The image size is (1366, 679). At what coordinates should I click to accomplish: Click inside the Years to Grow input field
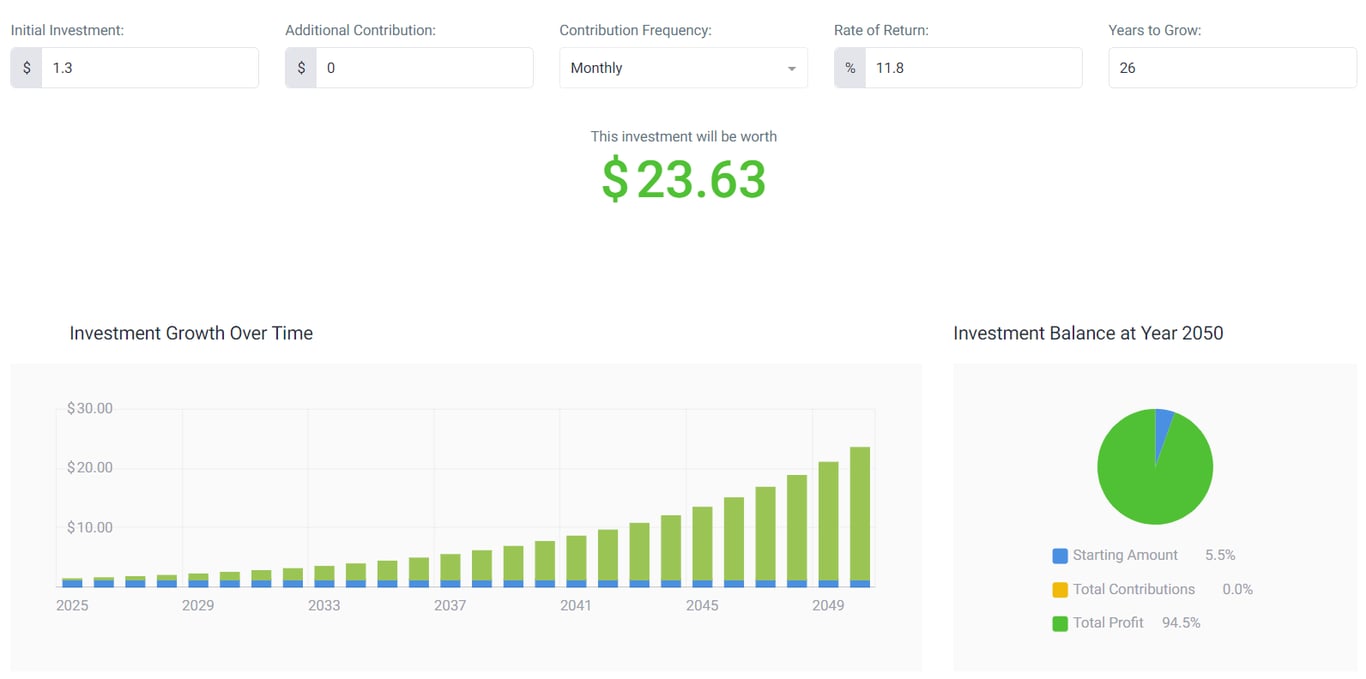click(x=1232, y=67)
